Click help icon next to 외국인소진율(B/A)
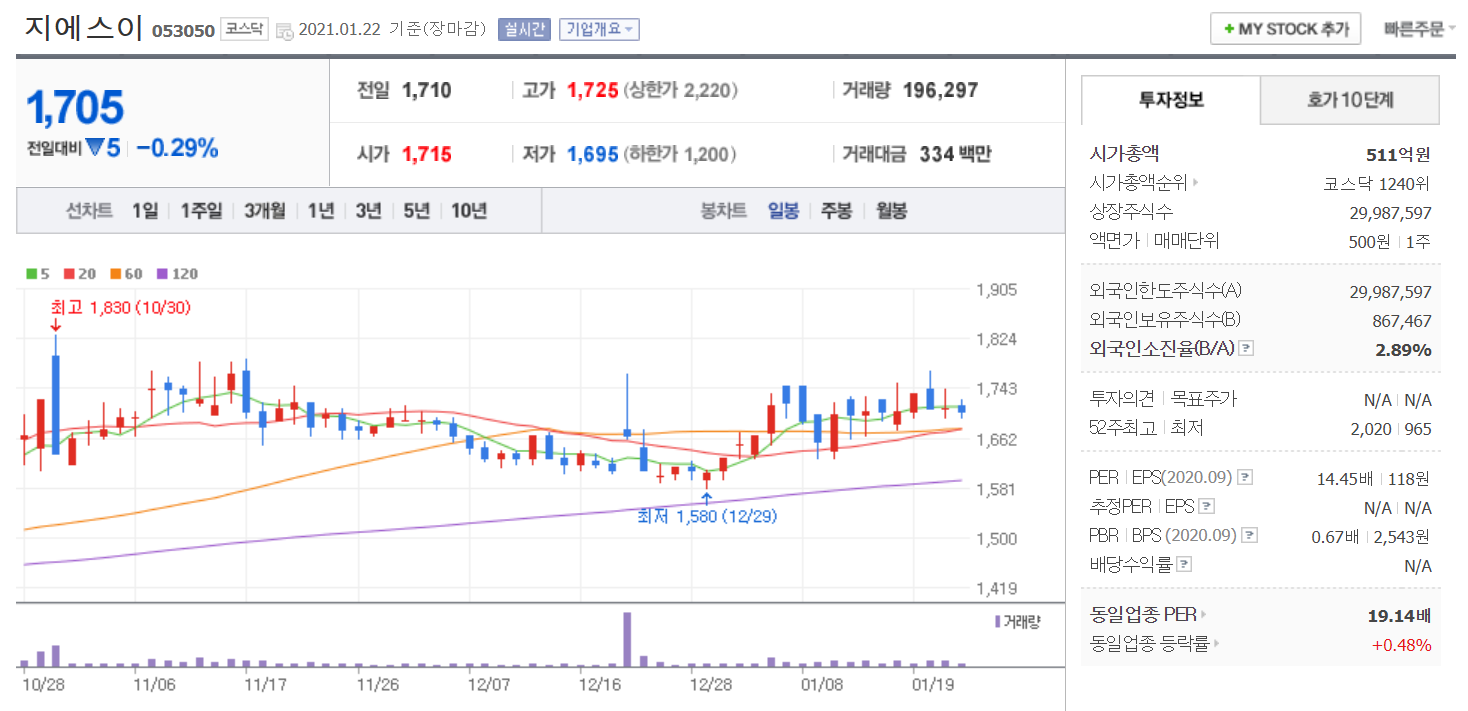 tap(1246, 349)
